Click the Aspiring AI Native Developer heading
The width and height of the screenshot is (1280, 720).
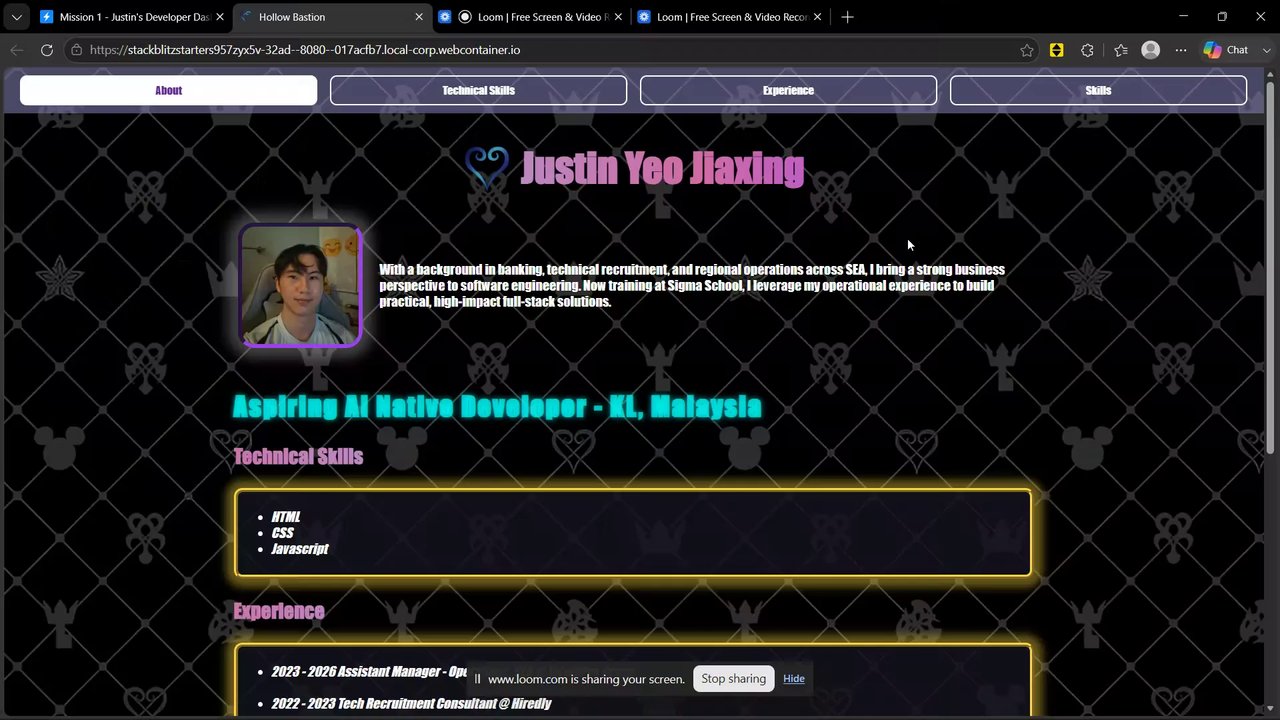coord(497,406)
